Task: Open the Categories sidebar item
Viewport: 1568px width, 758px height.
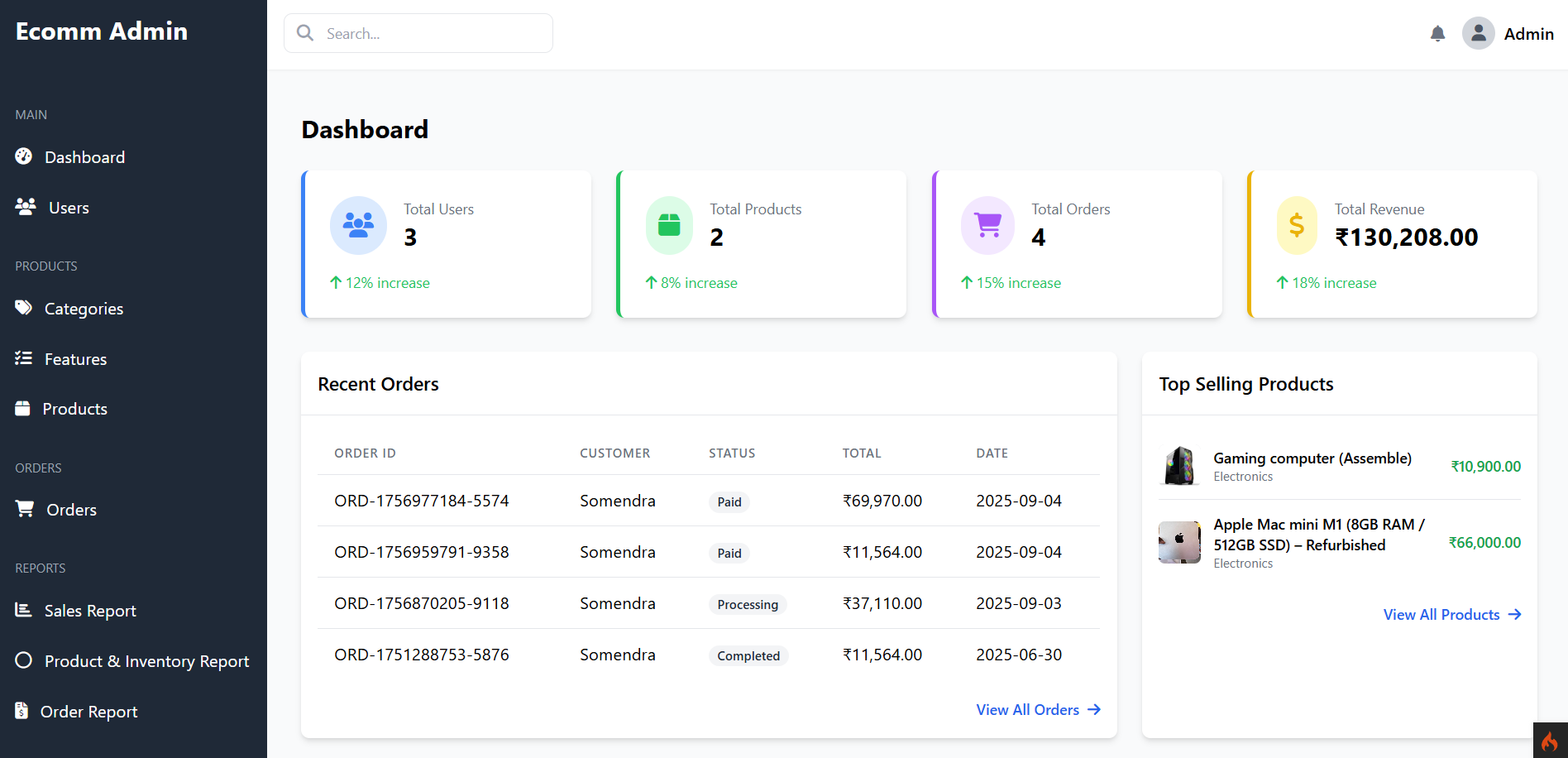Action: 84,309
